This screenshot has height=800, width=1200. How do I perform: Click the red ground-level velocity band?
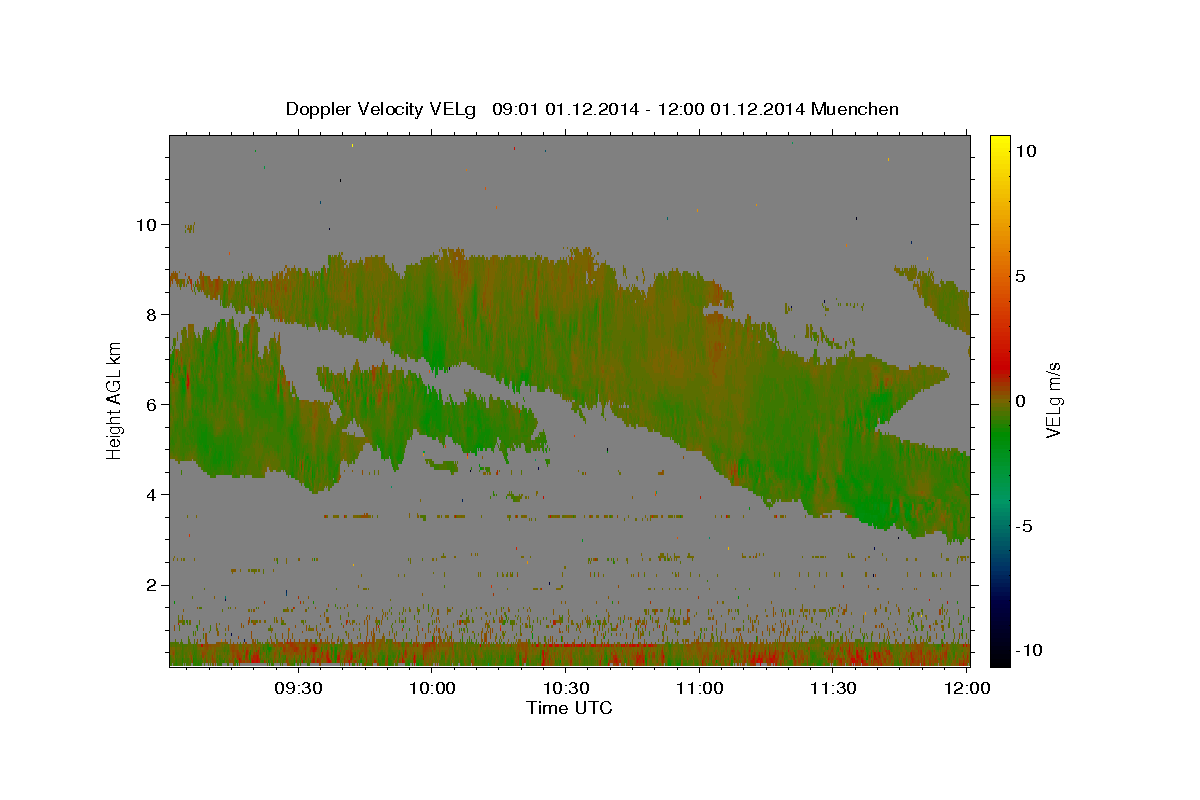pos(569,654)
